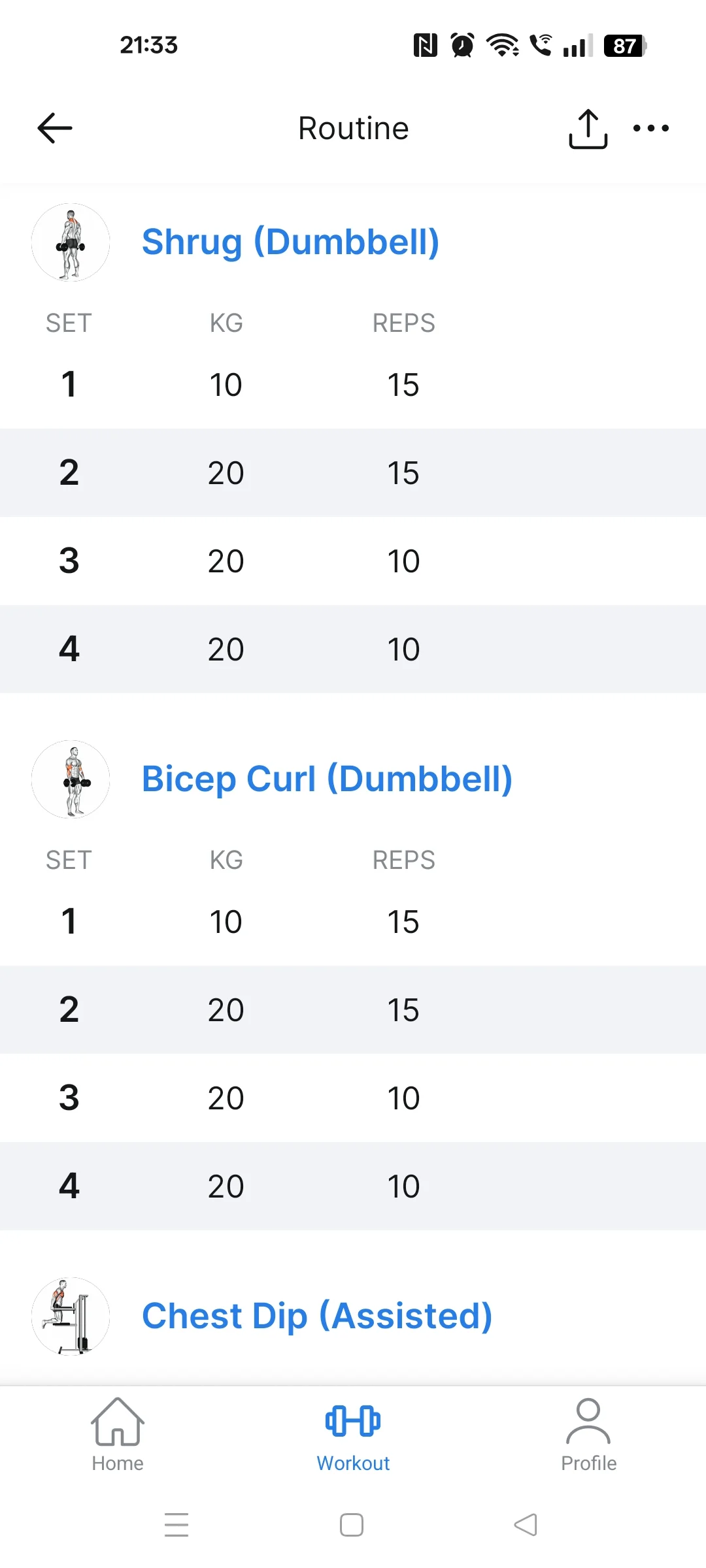
Task: Tap the Chest Dip exercise thumbnail
Action: [x=71, y=1316]
